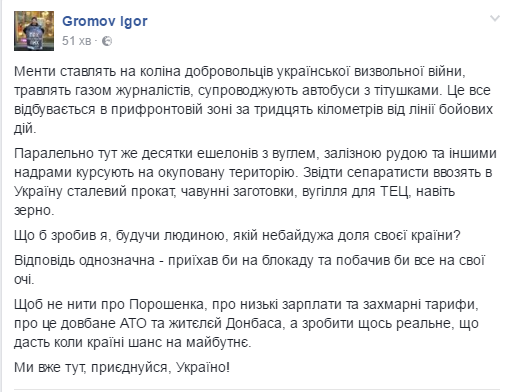Click the question line Що б зробив я
This screenshot has width=509, height=392.
[x=237, y=235]
